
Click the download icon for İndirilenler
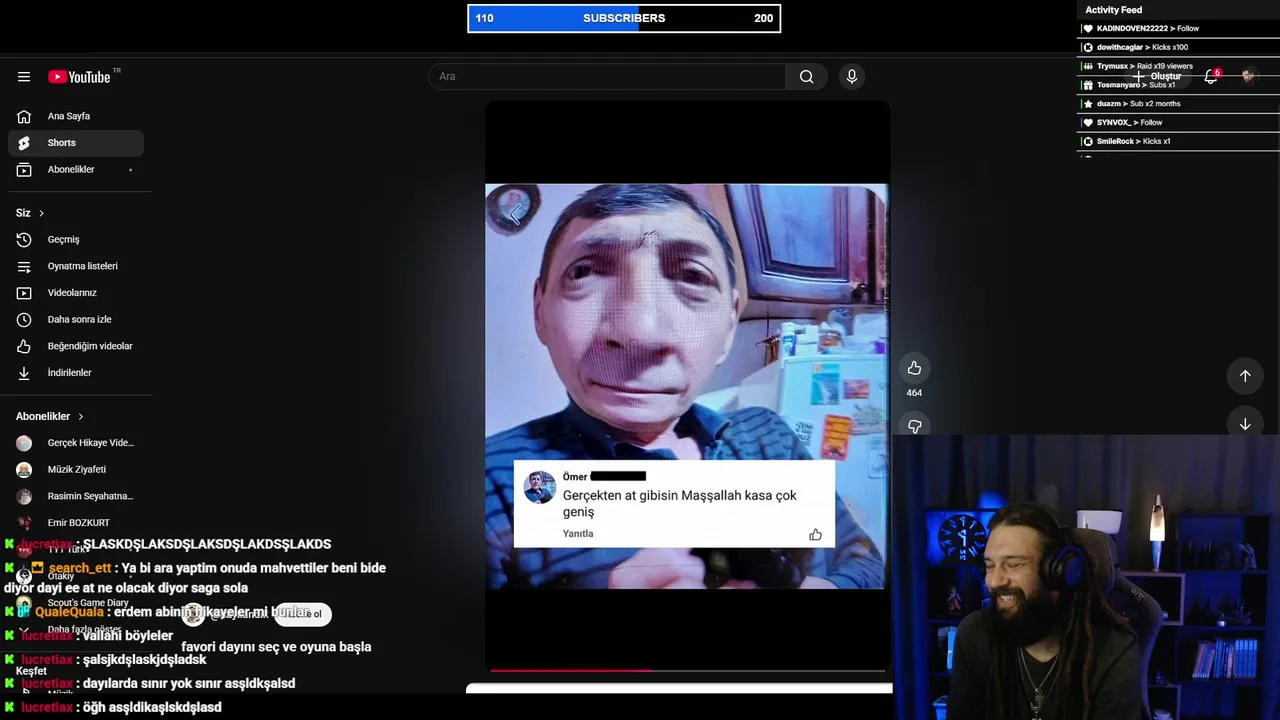[24, 373]
